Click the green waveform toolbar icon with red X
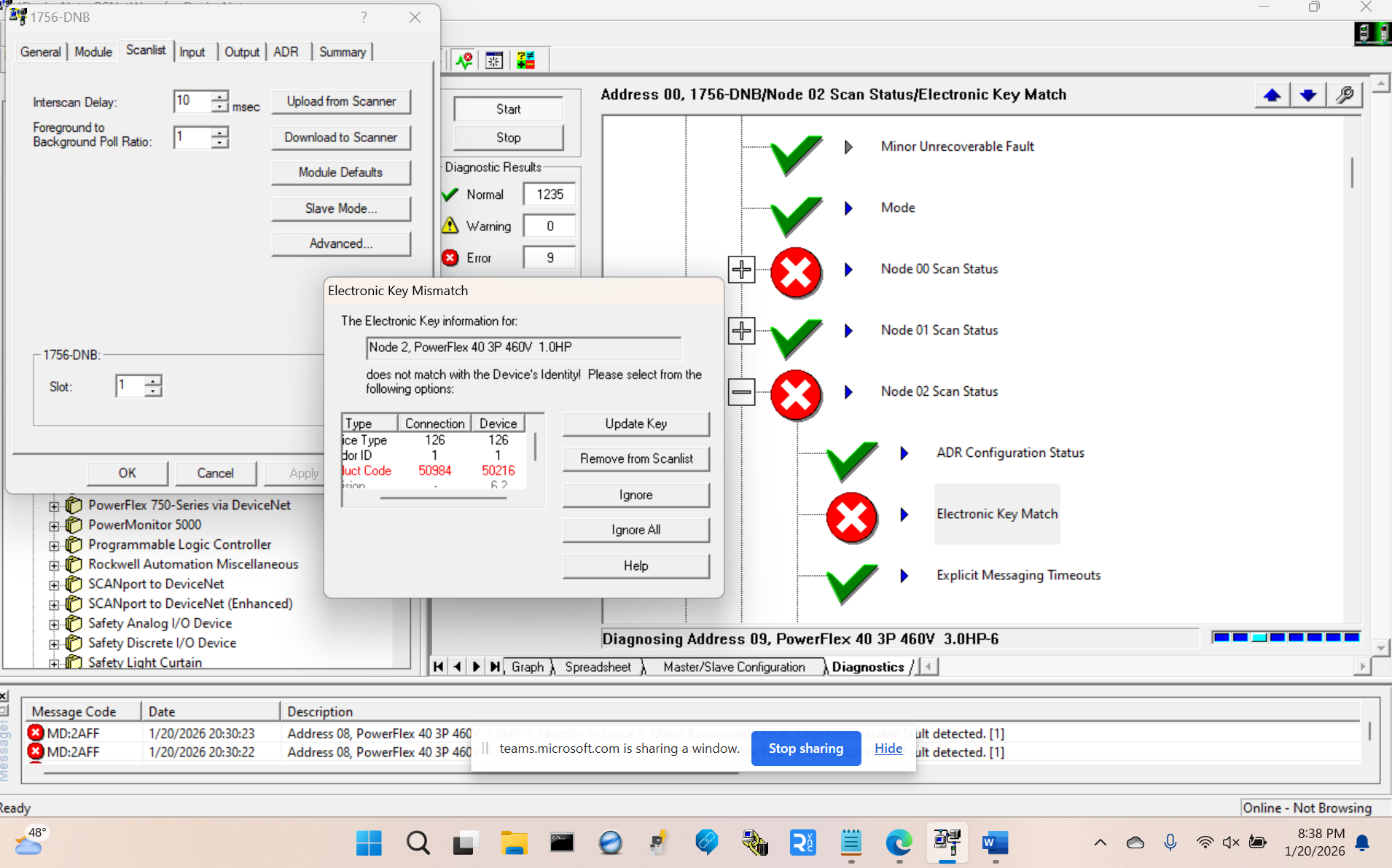The image size is (1392, 868). tap(464, 60)
